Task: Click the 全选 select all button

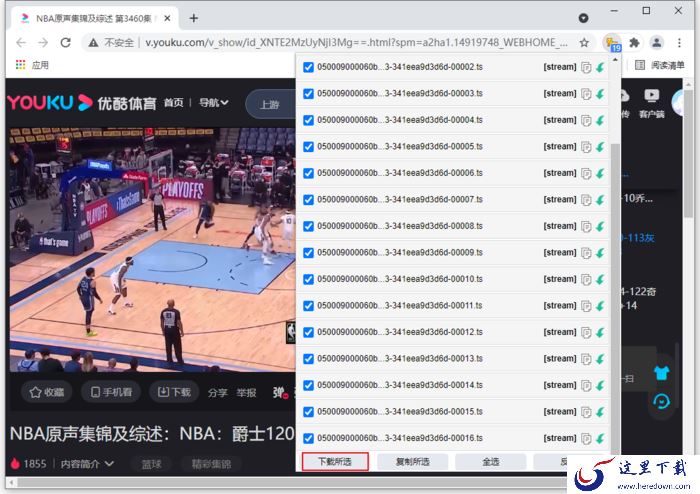Action: pyautogui.click(x=491, y=461)
